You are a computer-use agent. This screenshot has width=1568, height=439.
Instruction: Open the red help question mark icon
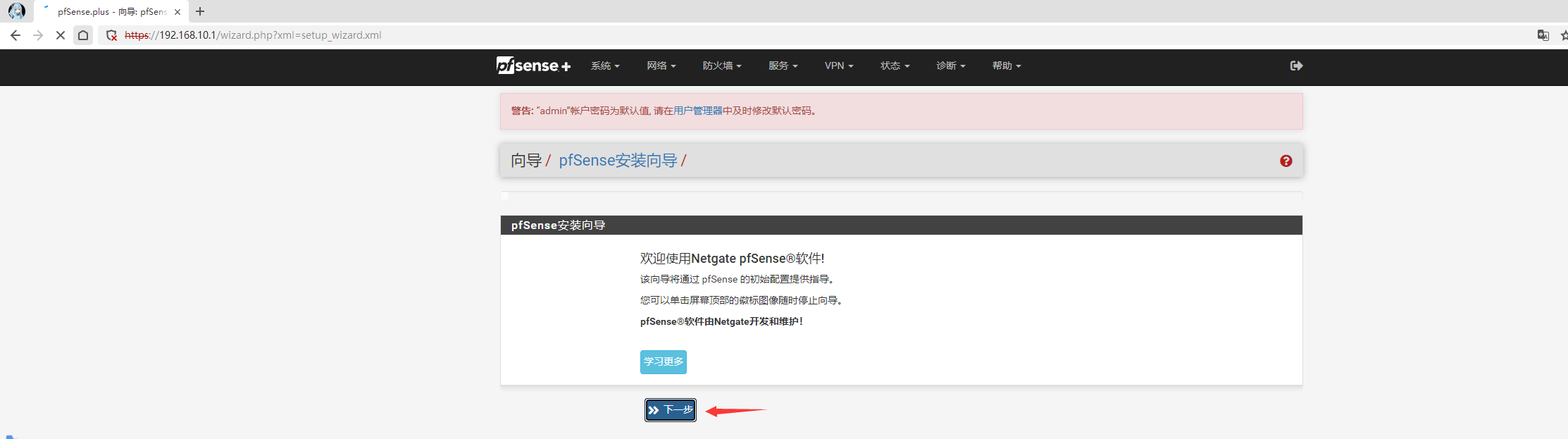[1286, 161]
